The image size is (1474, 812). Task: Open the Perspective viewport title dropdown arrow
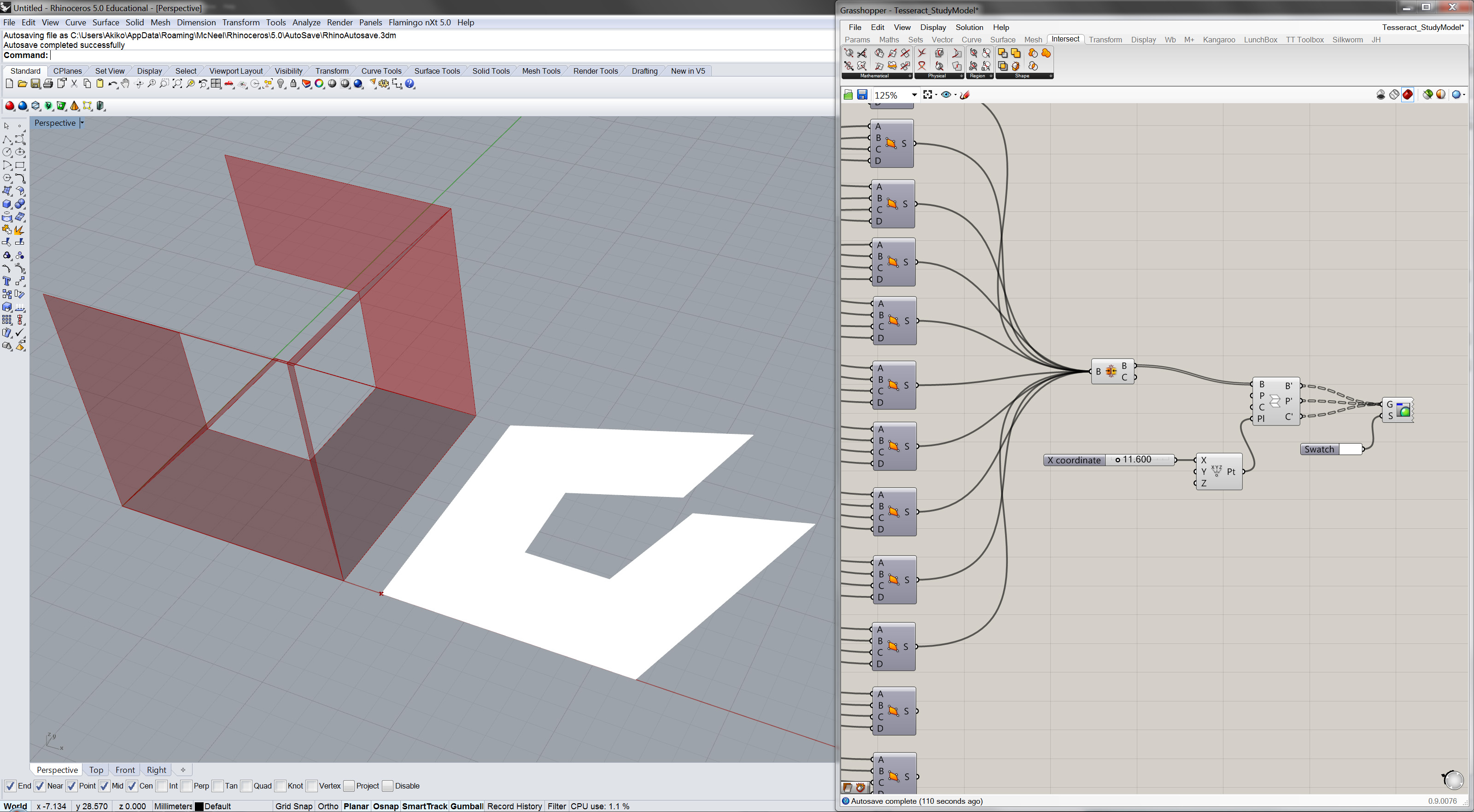coord(82,123)
